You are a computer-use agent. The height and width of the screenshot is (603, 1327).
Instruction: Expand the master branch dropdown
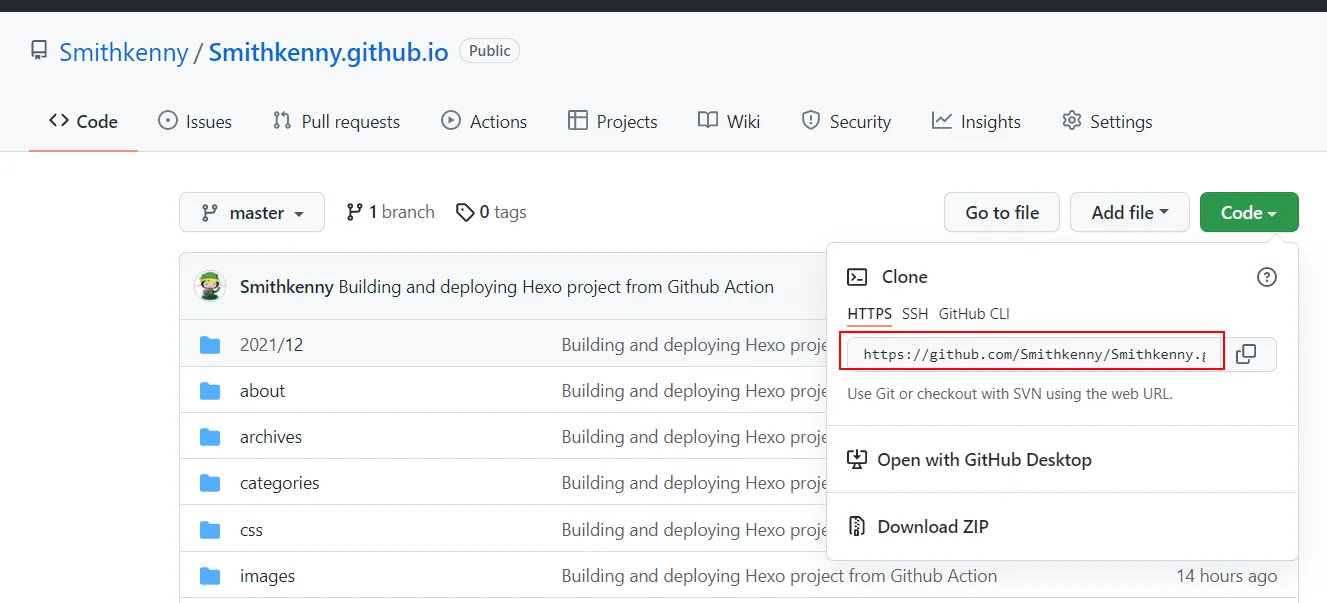[252, 212]
